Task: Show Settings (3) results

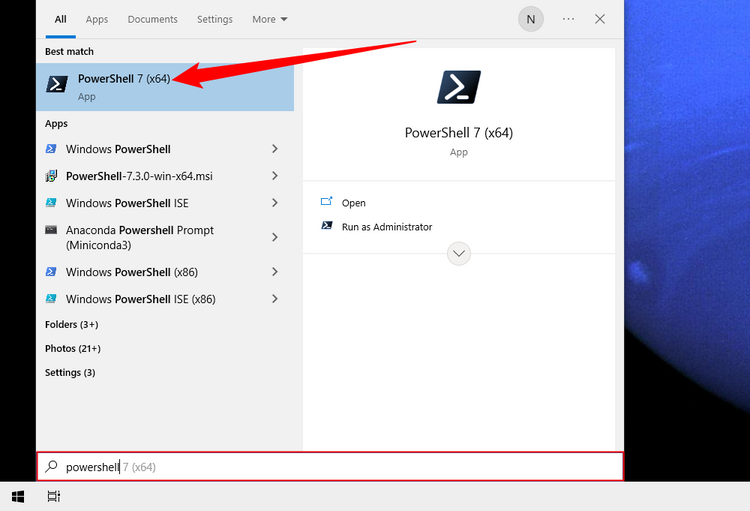Action: 70,372
